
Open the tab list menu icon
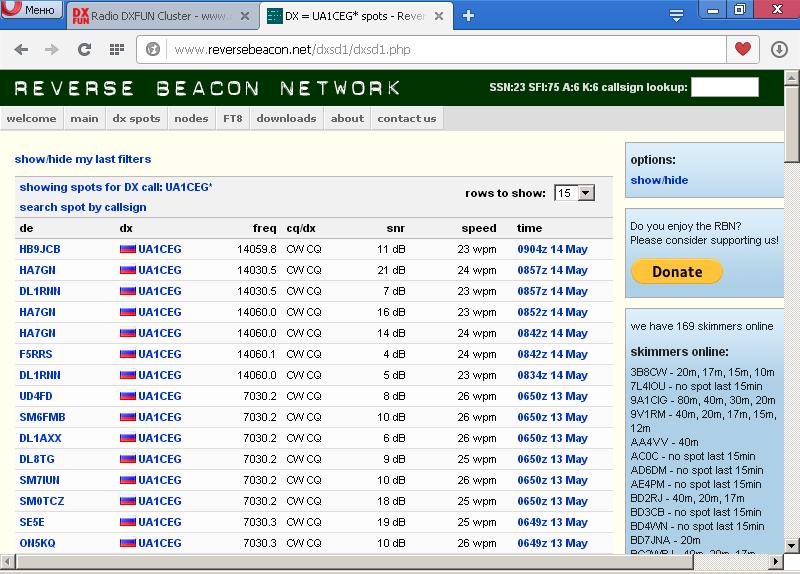[676, 16]
